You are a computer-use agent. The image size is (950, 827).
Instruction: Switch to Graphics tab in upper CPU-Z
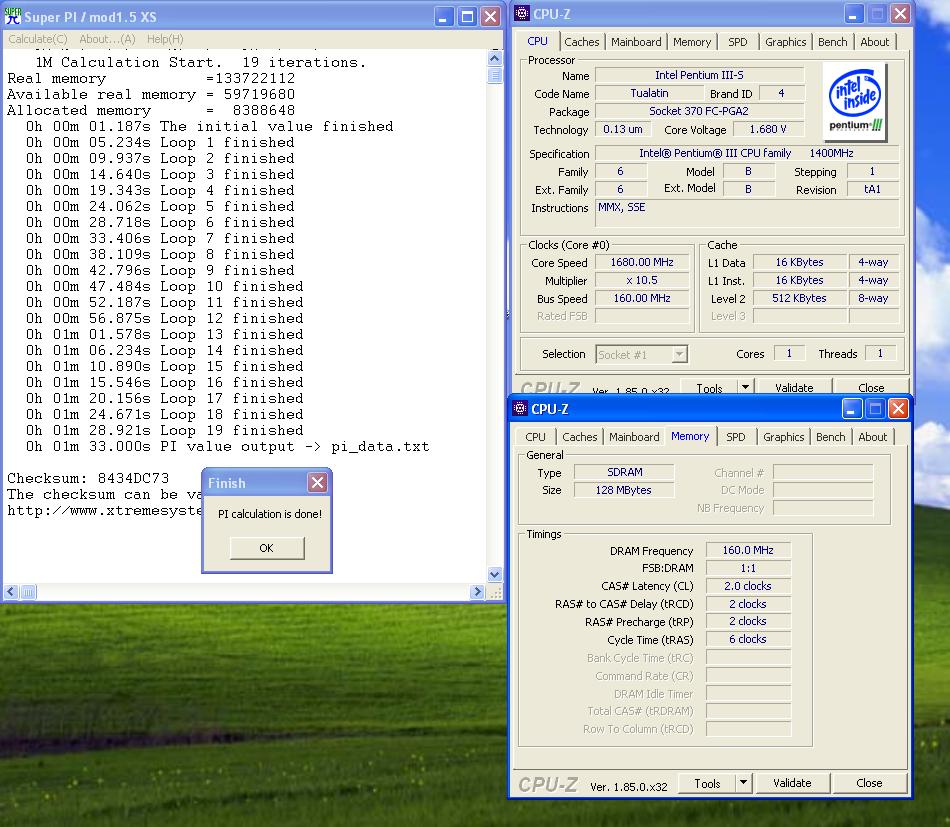[785, 42]
